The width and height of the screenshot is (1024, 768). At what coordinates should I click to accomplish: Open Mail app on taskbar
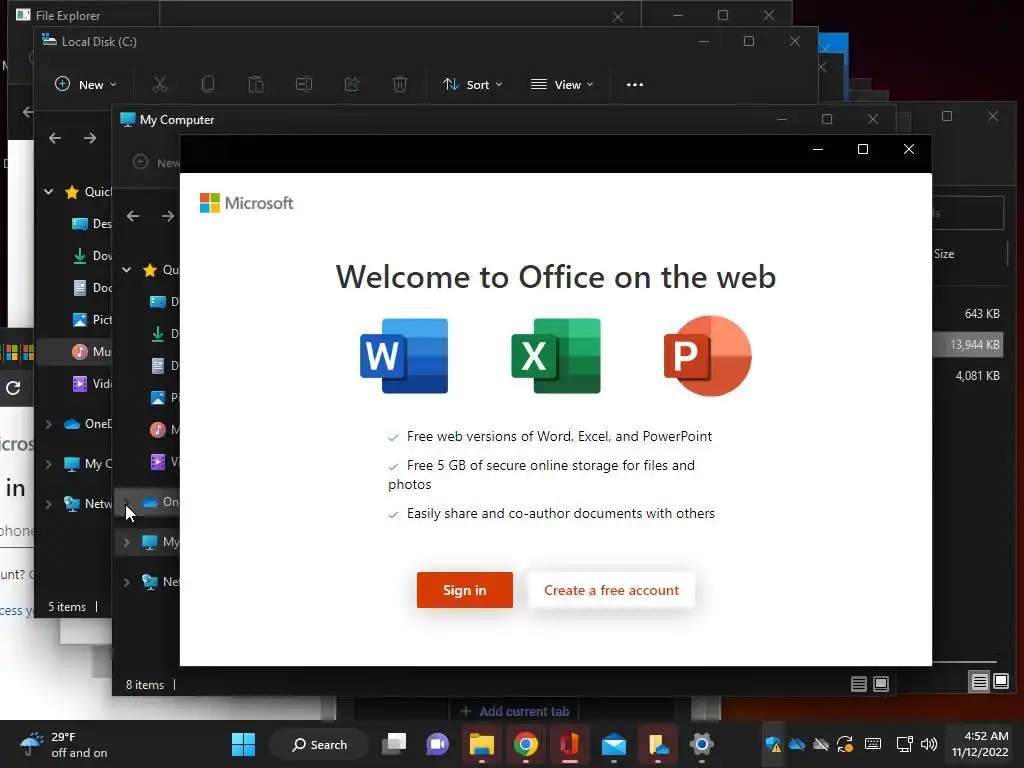click(x=614, y=744)
